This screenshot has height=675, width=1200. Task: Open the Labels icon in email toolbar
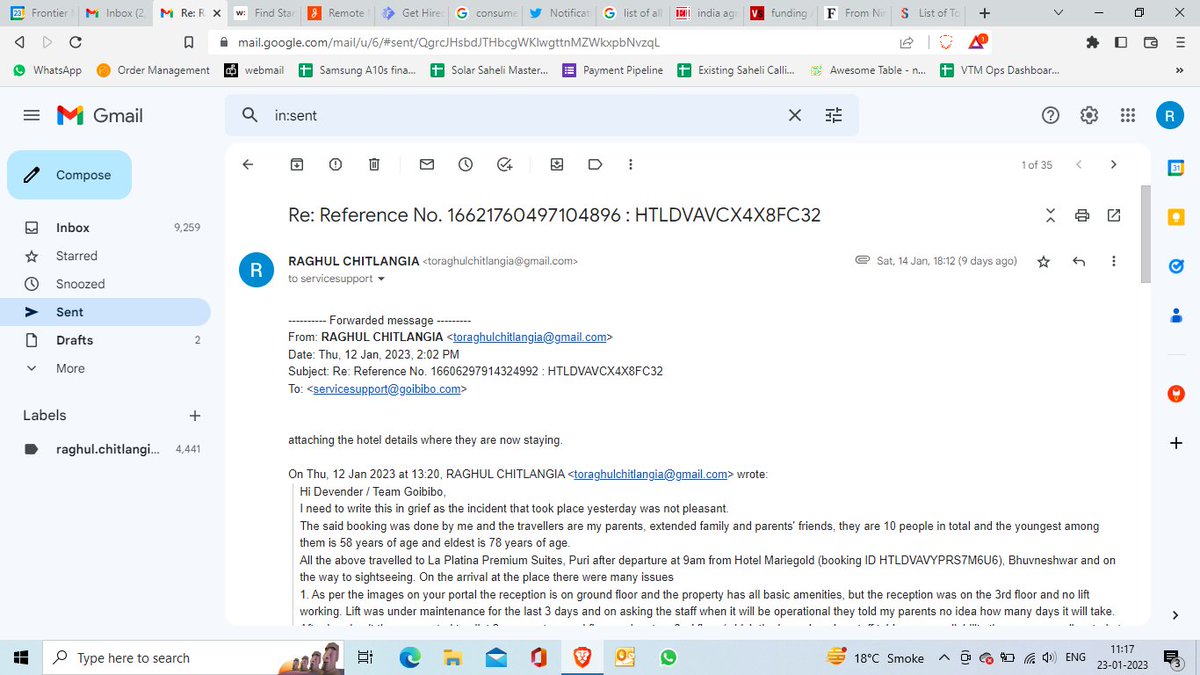(595, 164)
